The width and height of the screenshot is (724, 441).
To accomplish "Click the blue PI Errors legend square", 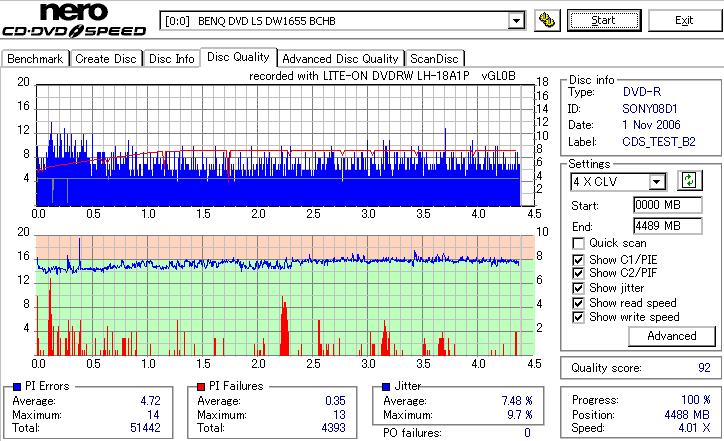I will [17, 387].
